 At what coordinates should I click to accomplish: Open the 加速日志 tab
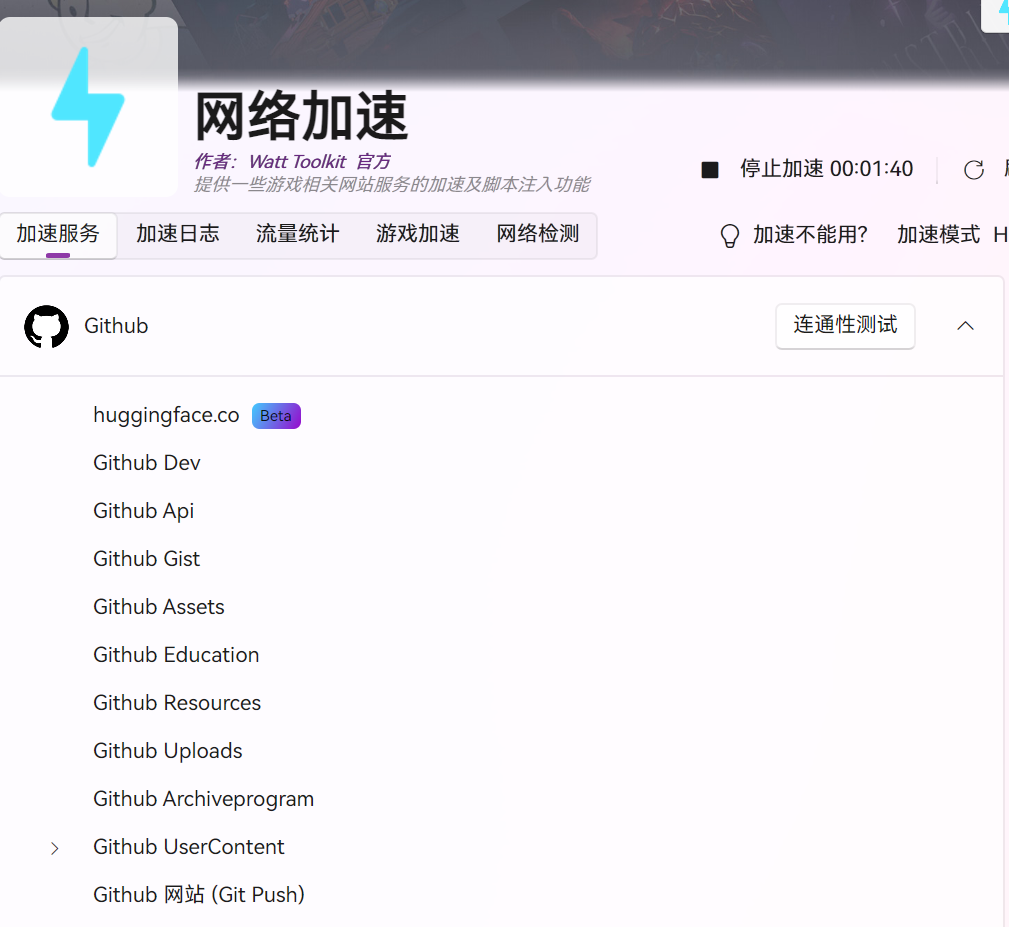tap(178, 234)
